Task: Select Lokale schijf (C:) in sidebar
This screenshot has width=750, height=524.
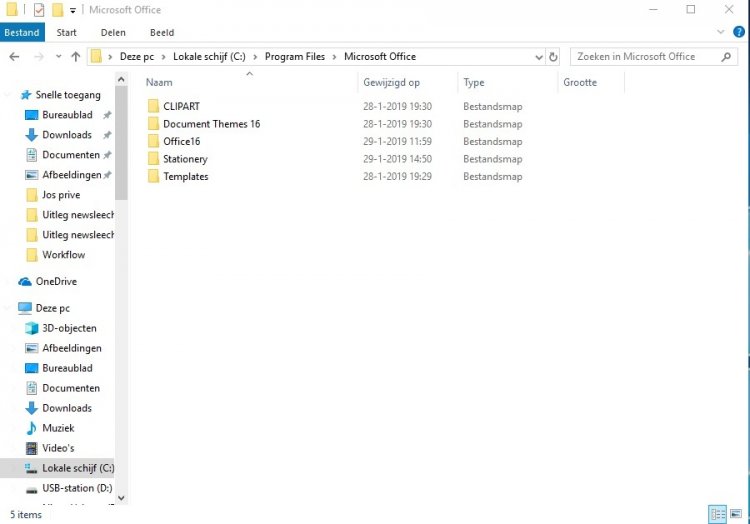Action: pyautogui.click(x=77, y=468)
